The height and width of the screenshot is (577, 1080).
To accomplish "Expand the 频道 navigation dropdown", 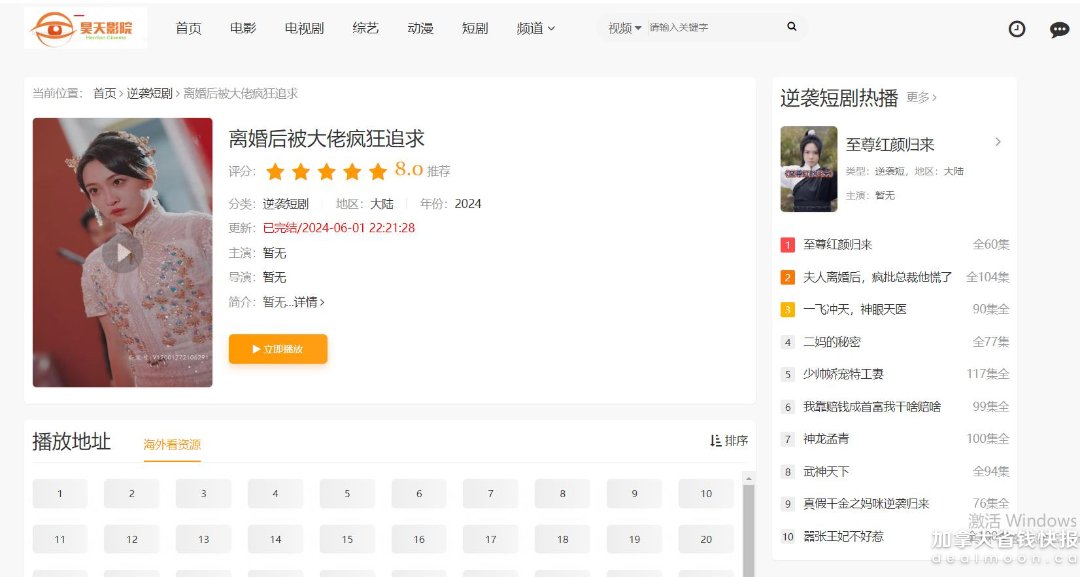I will tap(535, 29).
